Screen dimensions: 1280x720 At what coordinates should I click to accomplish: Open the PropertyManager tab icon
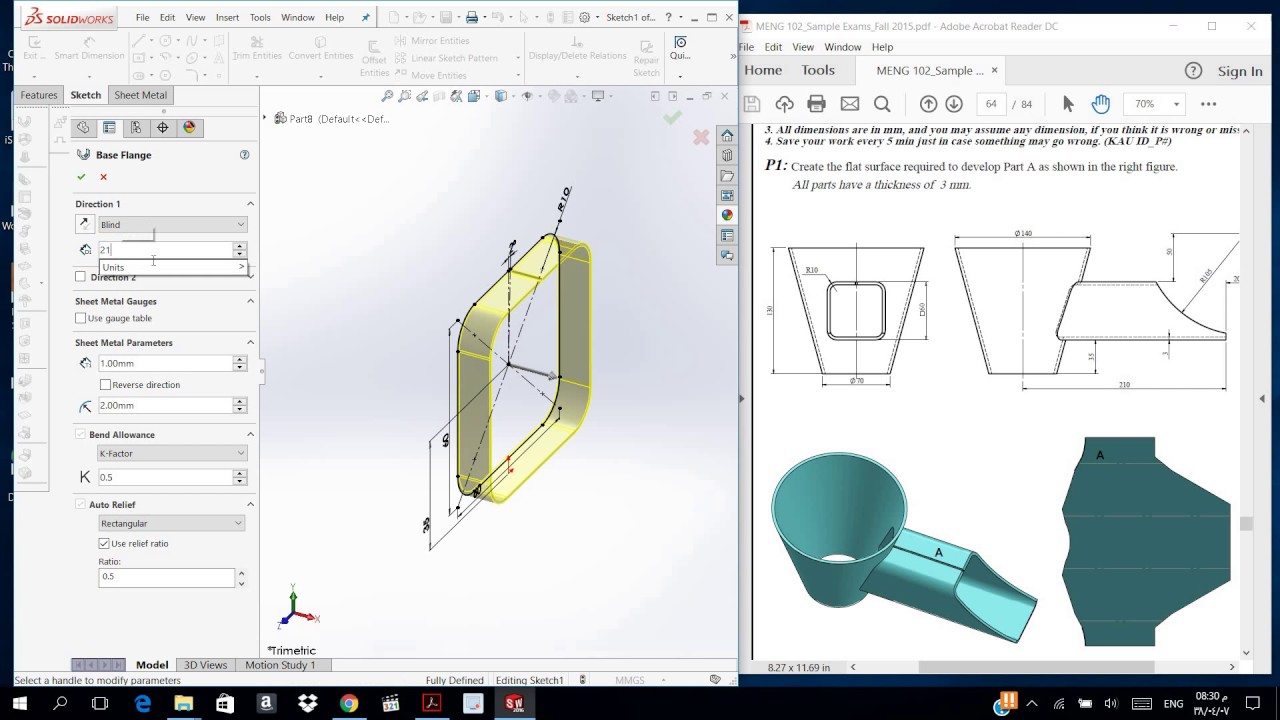pyautogui.click(x=109, y=127)
